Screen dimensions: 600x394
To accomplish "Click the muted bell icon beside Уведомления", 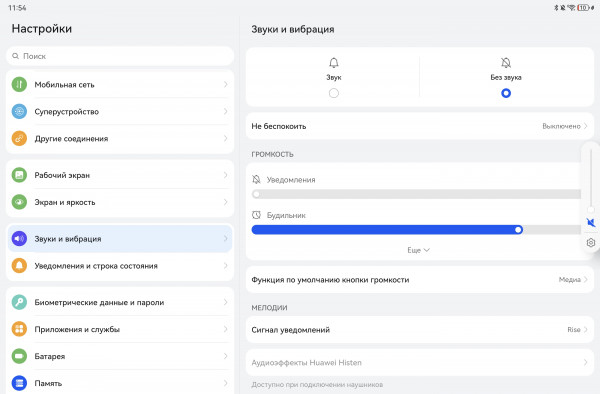I will coord(256,179).
